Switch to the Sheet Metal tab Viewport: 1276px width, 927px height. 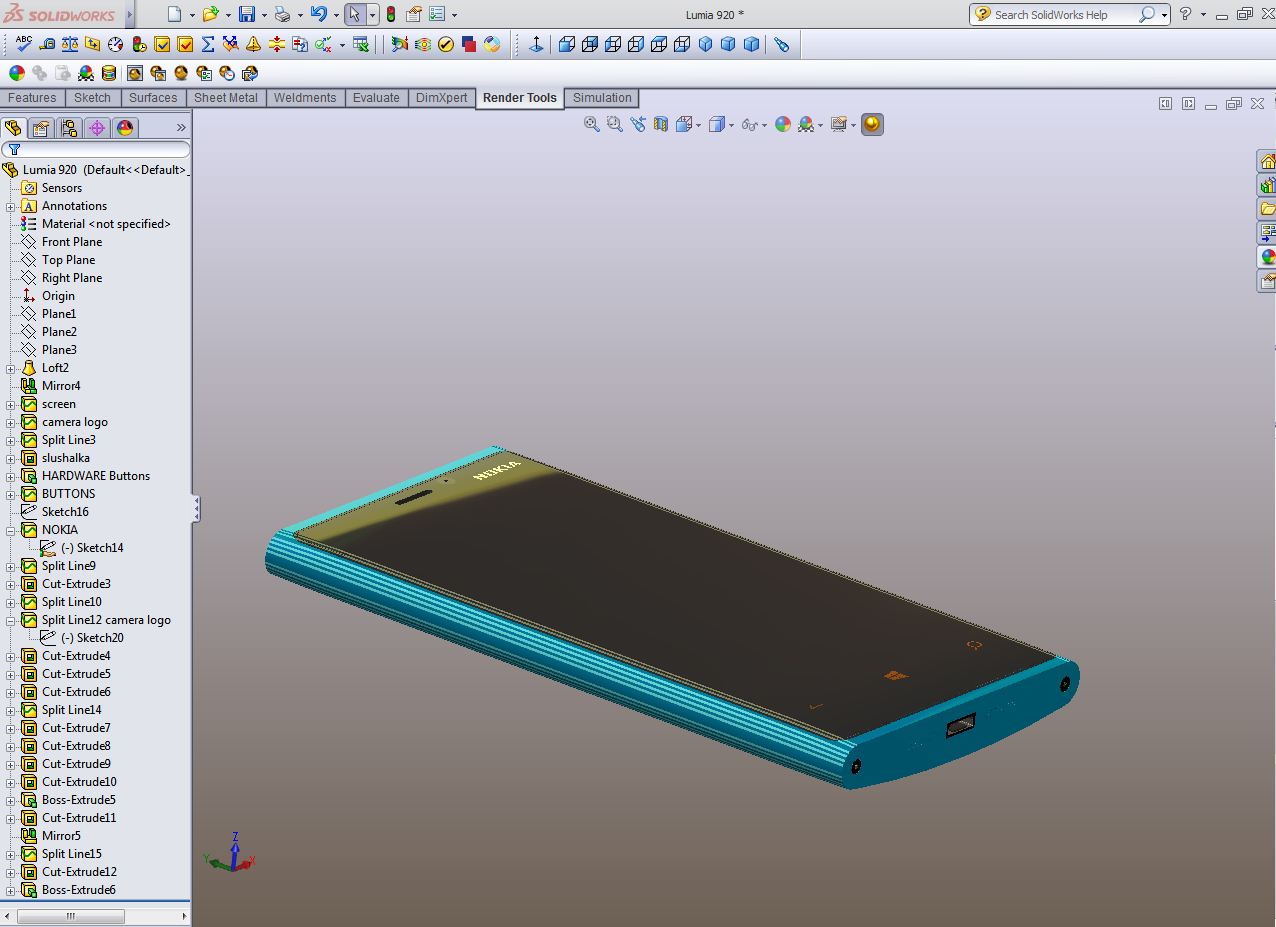click(226, 98)
